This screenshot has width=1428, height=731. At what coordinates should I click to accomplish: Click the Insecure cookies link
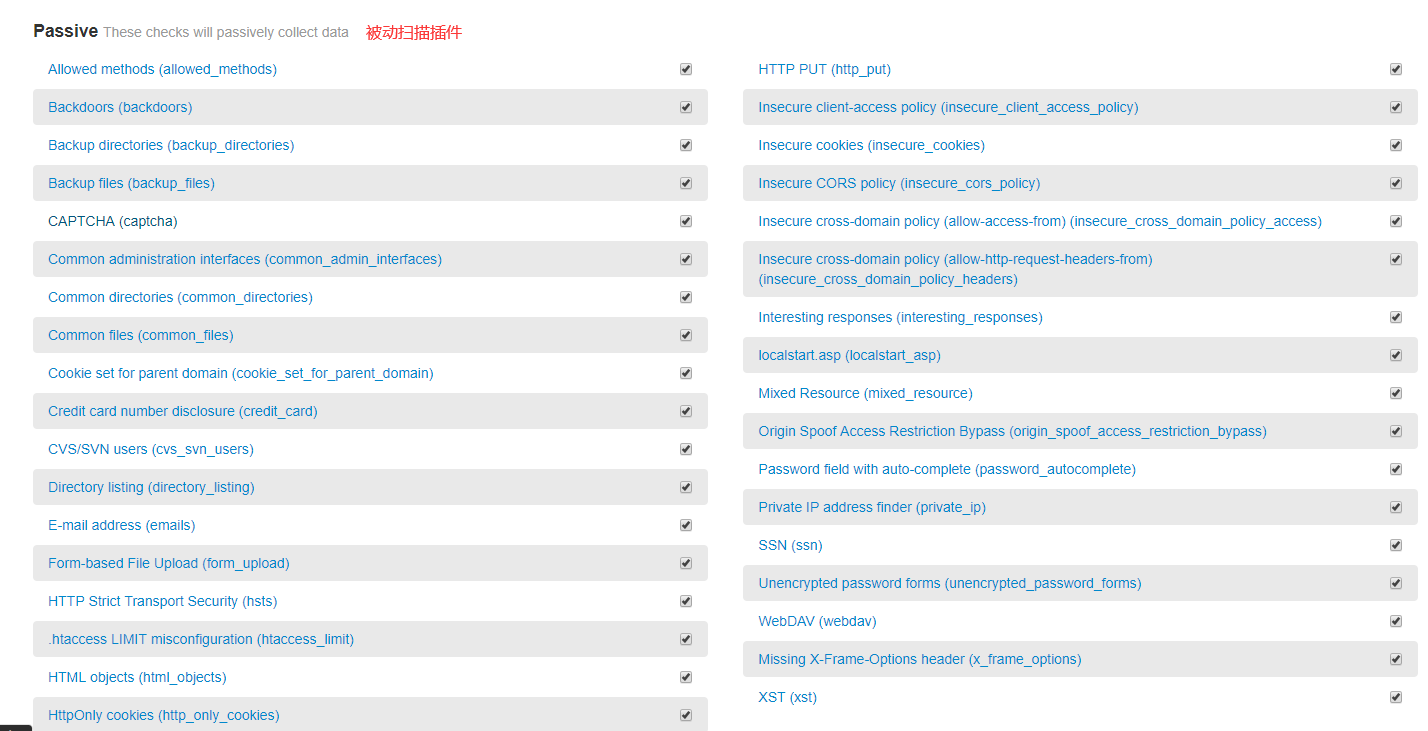click(871, 145)
